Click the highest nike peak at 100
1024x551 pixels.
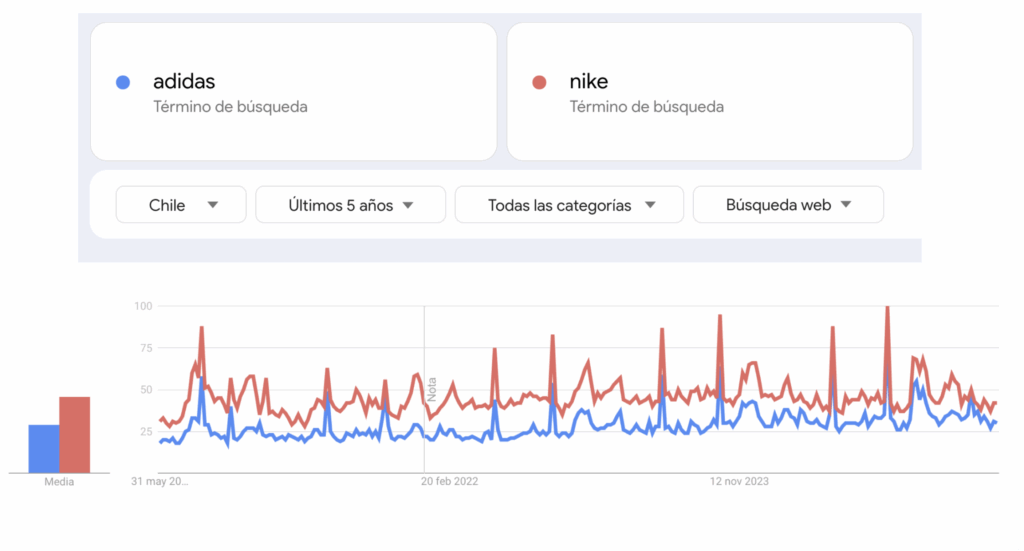(888, 308)
